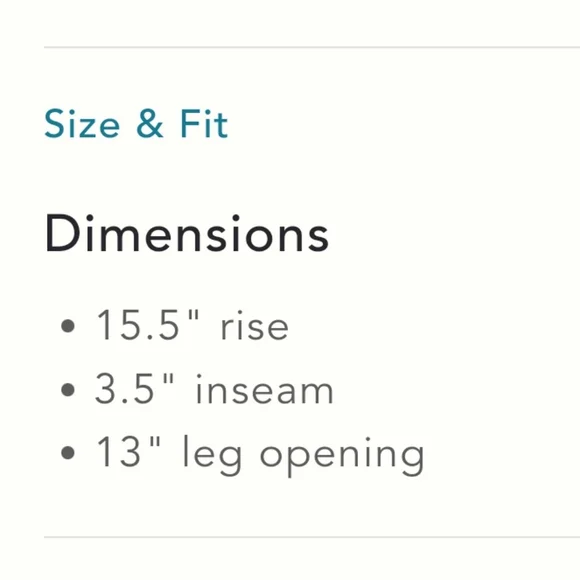Select the 13" leg opening entry
The image size is (580, 580).
[260, 455]
